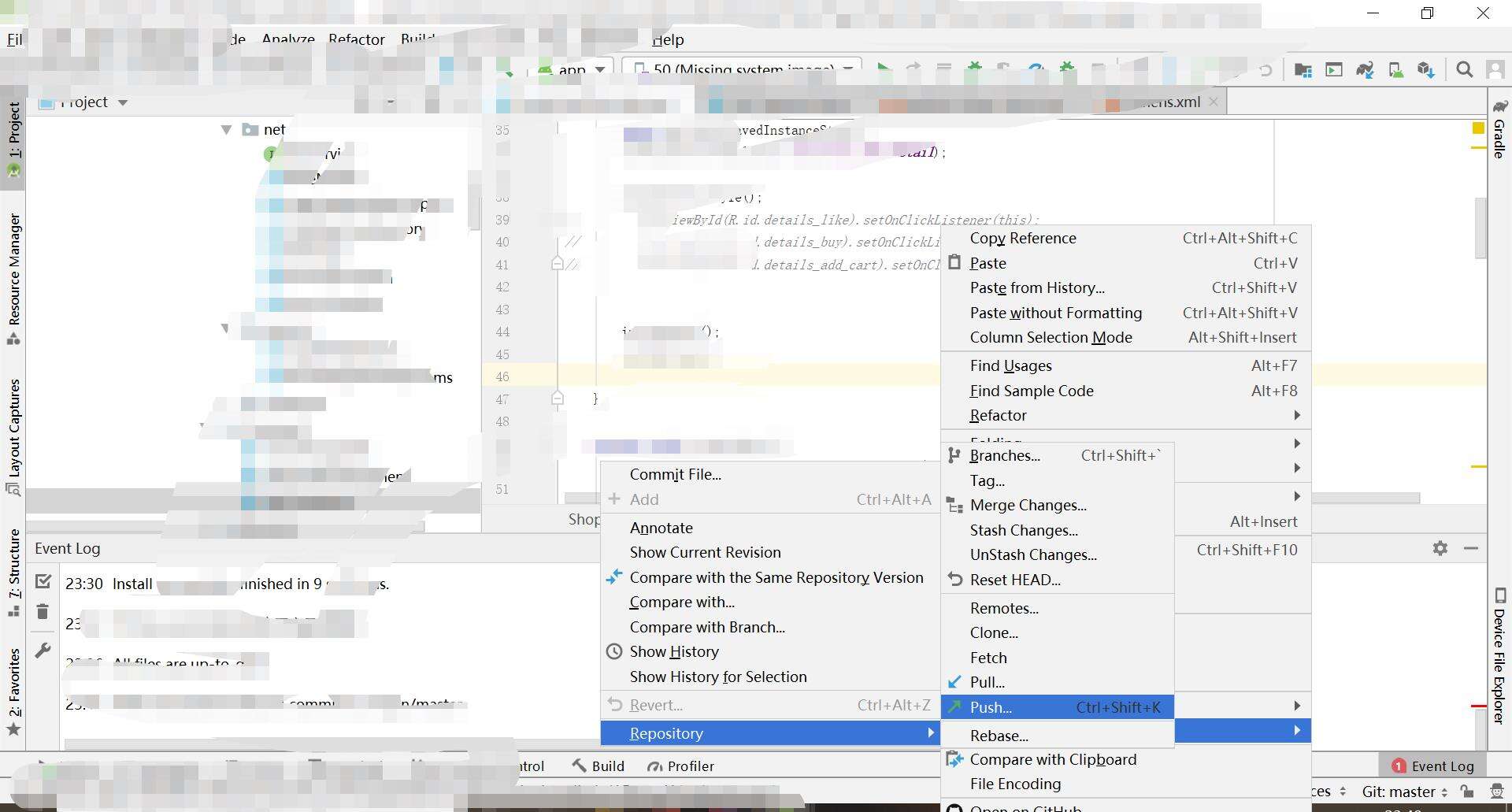Click Commit File menu entry

click(770, 474)
